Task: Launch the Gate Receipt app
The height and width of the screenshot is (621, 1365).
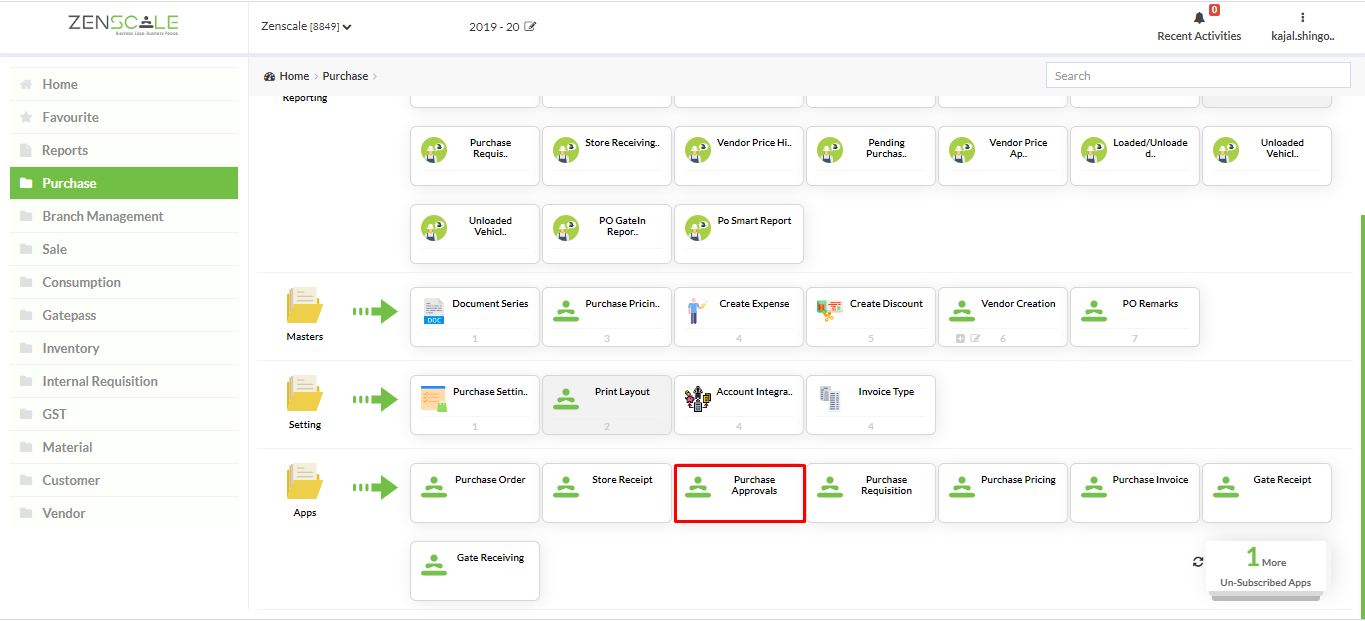Action: click(x=1267, y=493)
